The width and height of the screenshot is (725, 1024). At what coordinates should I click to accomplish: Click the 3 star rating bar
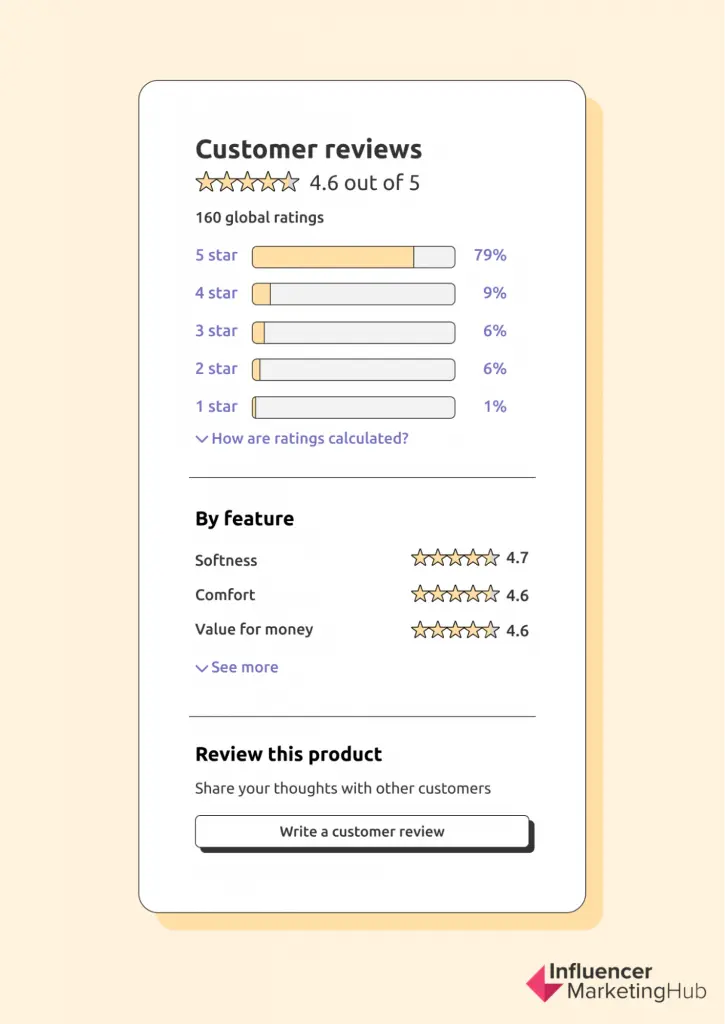click(353, 332)
